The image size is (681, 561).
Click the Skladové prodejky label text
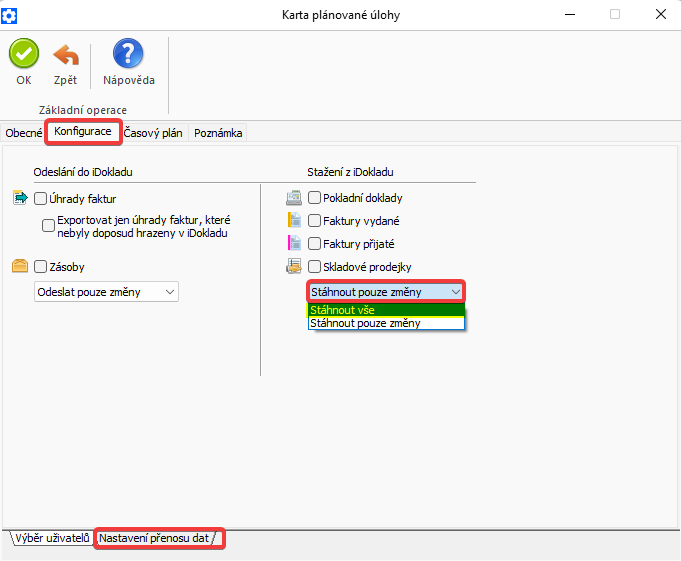pyautogui.click(x=367, y=267)
